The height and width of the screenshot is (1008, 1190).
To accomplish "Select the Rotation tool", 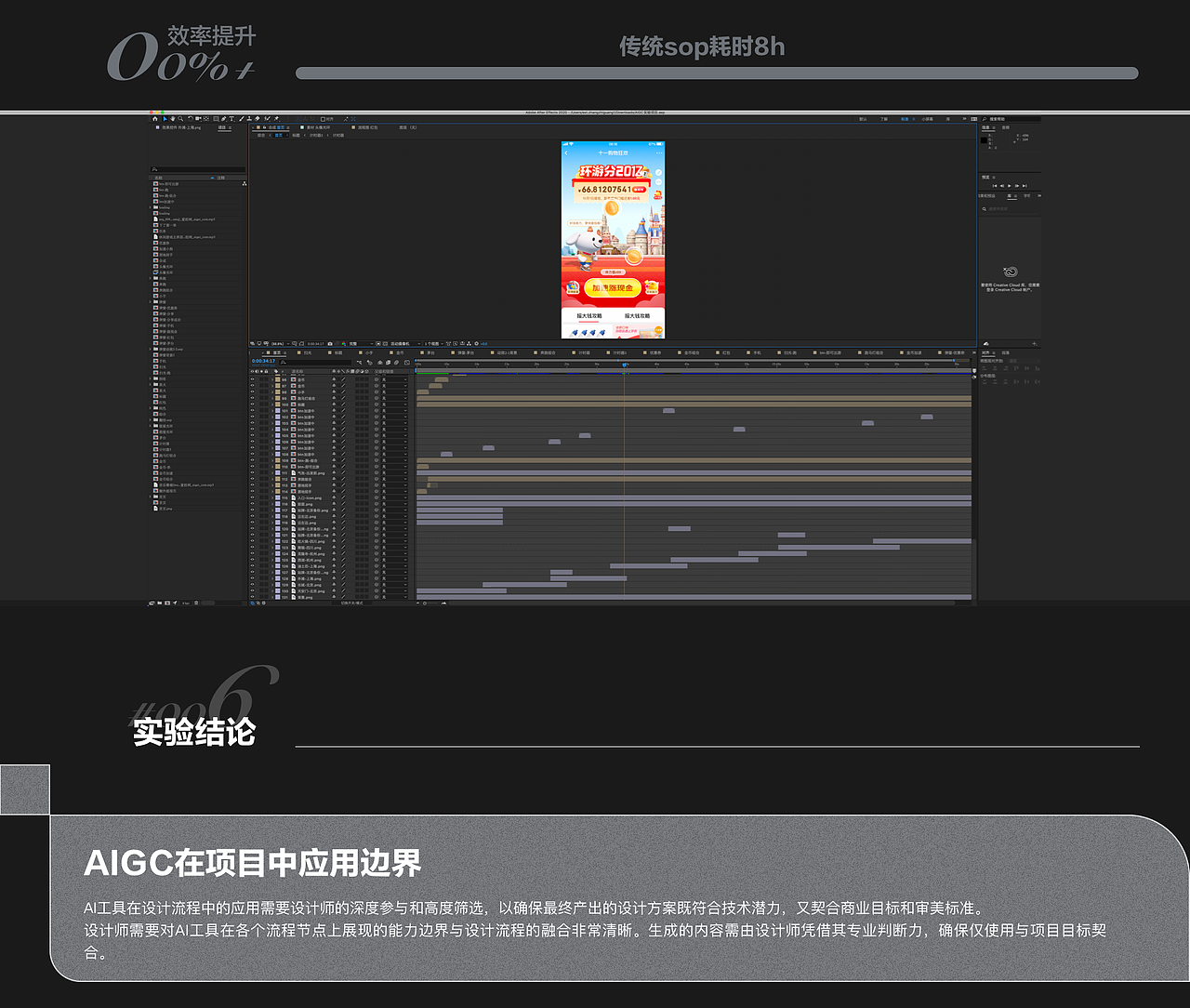I will pyautogui.click(x=191, y=119).
